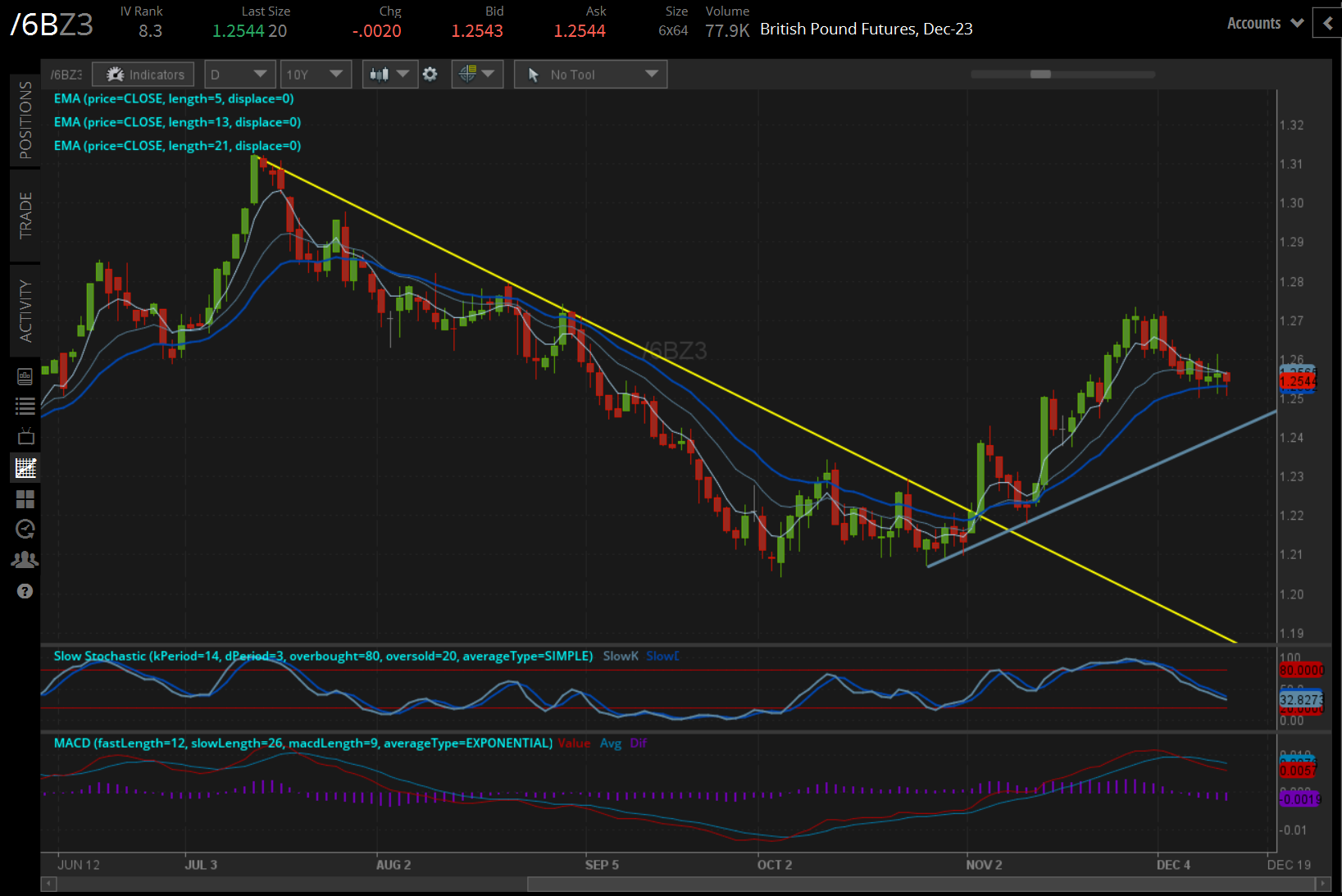Open the help question mark icon
Screen dimensions: 1342x896
tap(25, 591)
